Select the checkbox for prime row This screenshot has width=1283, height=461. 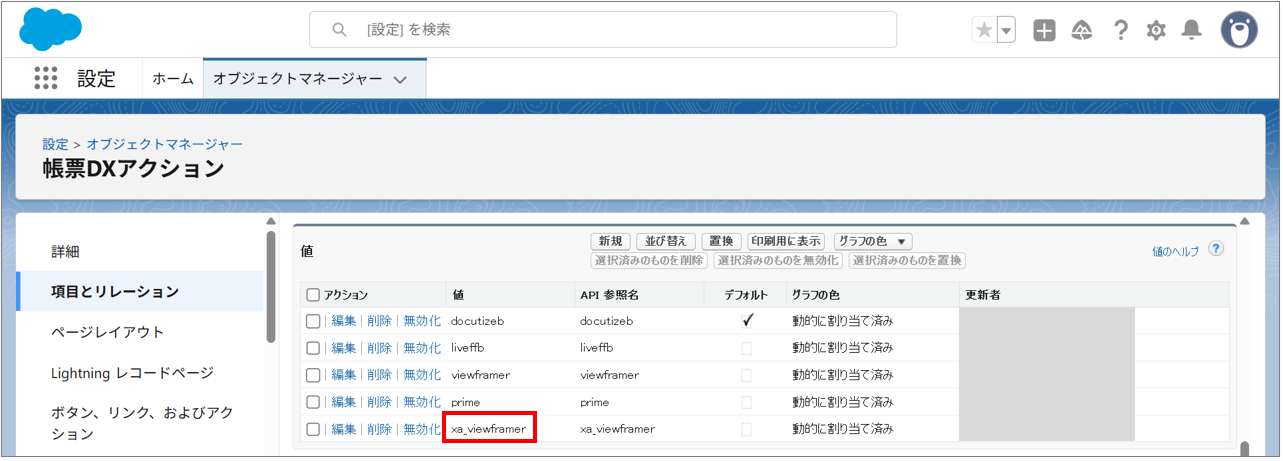pos(313,402)
